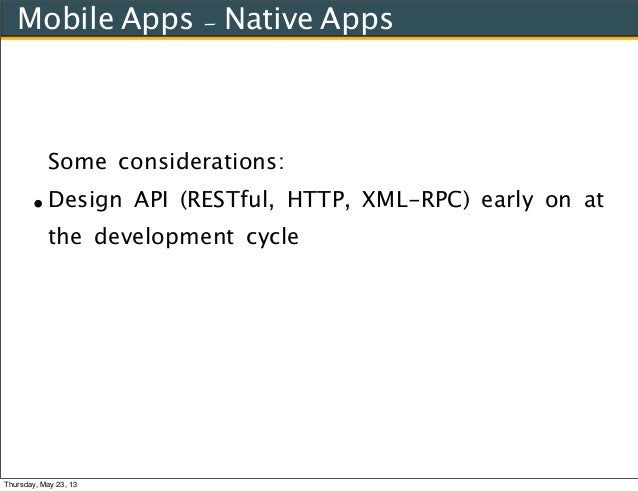Click the slide title 'Mobile Apps – Native Apps'
This screenshot has width=638, height=491.
205,19
